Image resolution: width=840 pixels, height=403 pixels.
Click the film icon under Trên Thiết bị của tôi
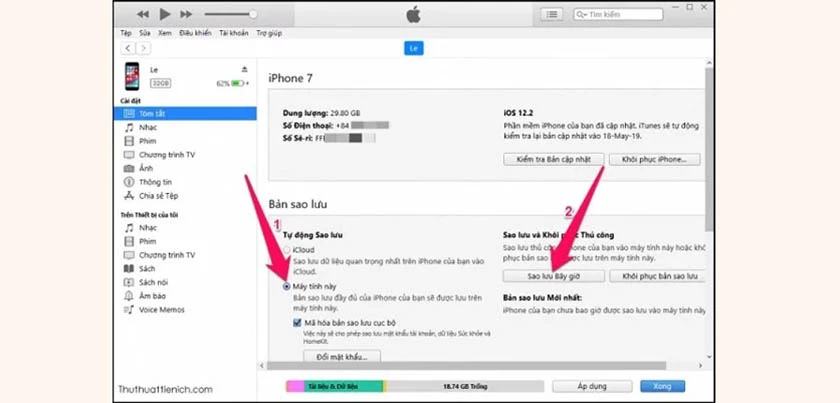click(129, 242)
